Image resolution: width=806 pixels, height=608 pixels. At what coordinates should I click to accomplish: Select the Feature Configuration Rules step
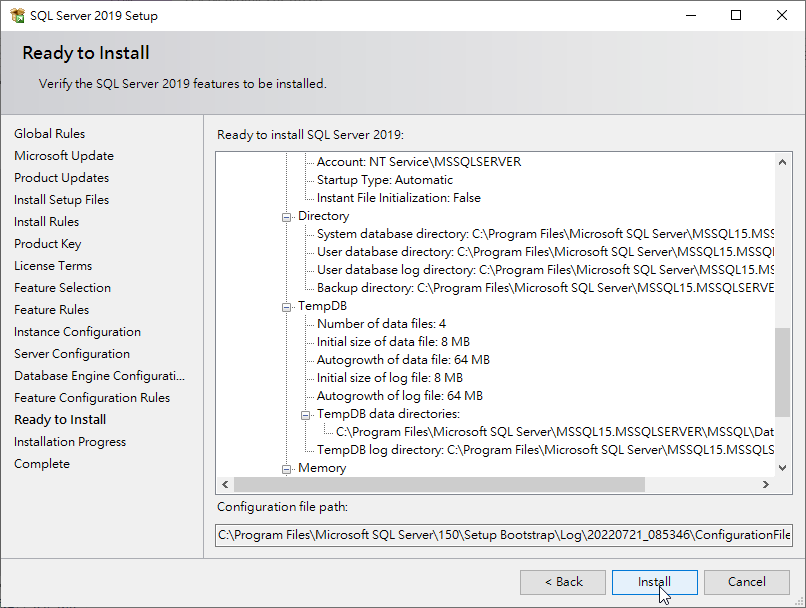click(x=92, y=398)
